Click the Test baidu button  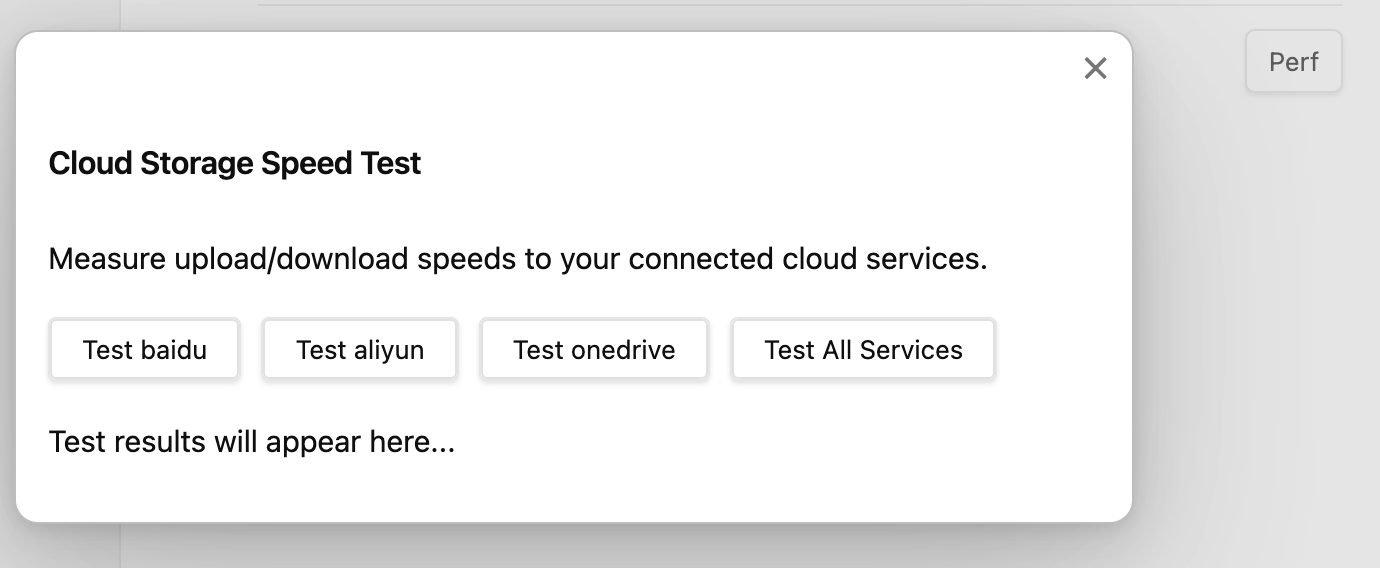coord(145,350)
